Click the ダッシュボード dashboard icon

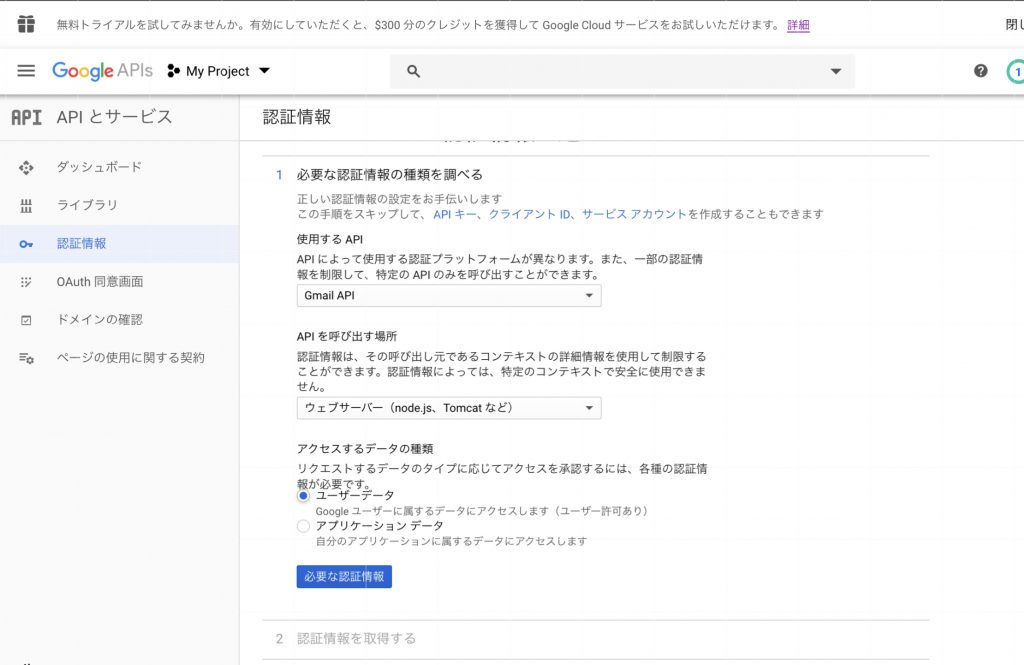click(26, 168)
